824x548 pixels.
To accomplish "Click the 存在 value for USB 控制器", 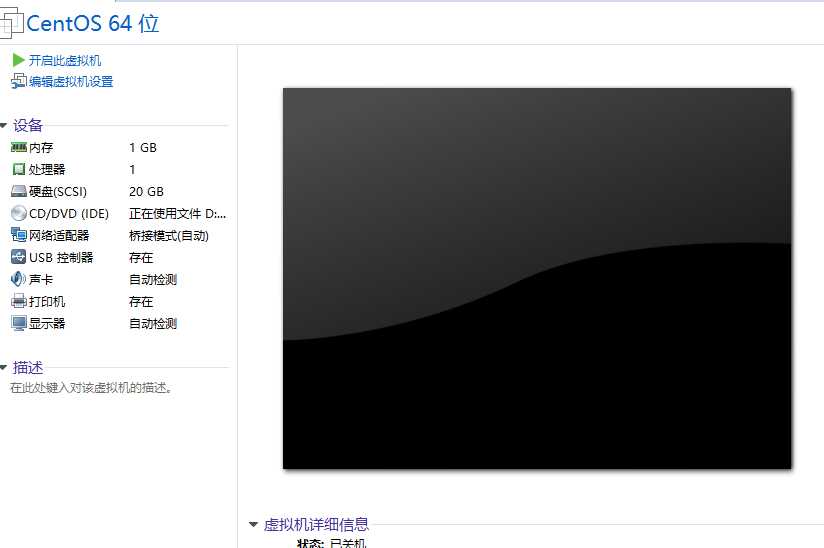I will [141, 257].
